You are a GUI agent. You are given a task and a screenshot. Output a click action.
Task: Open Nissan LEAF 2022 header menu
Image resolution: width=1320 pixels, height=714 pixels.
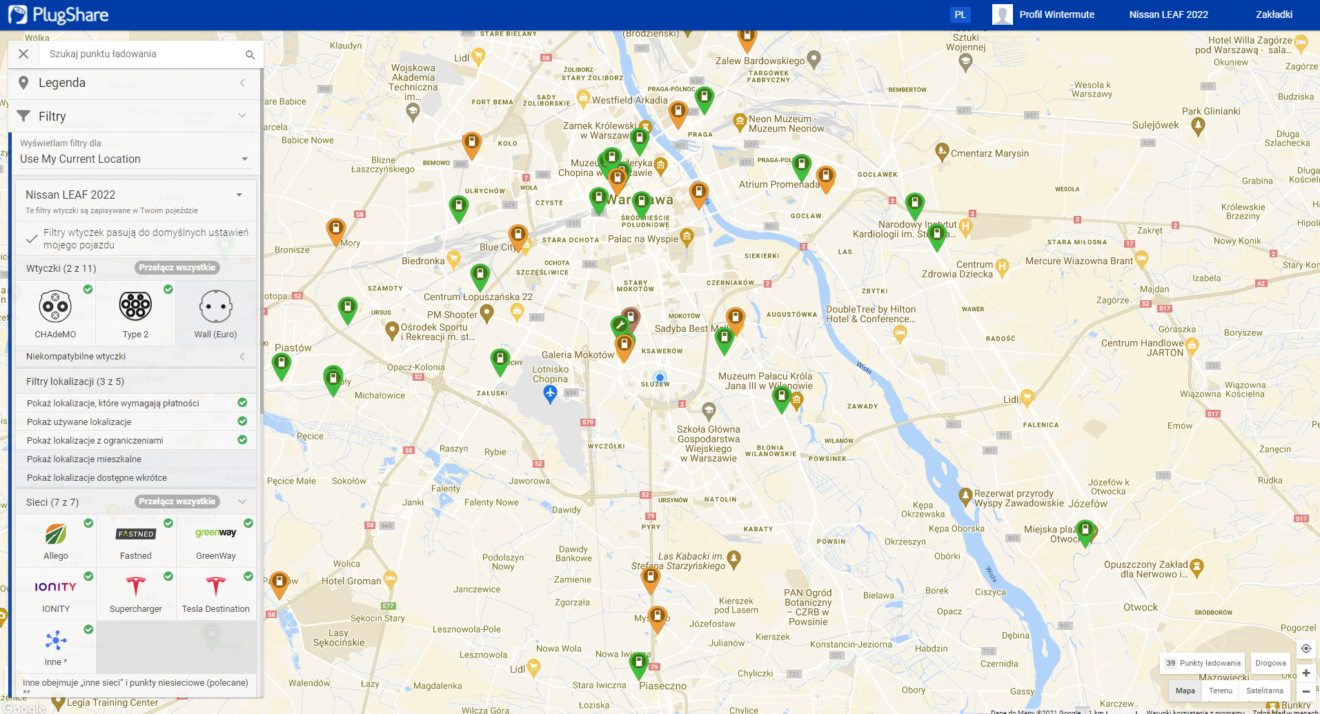pyautogui.click(x=1169, y=15)
